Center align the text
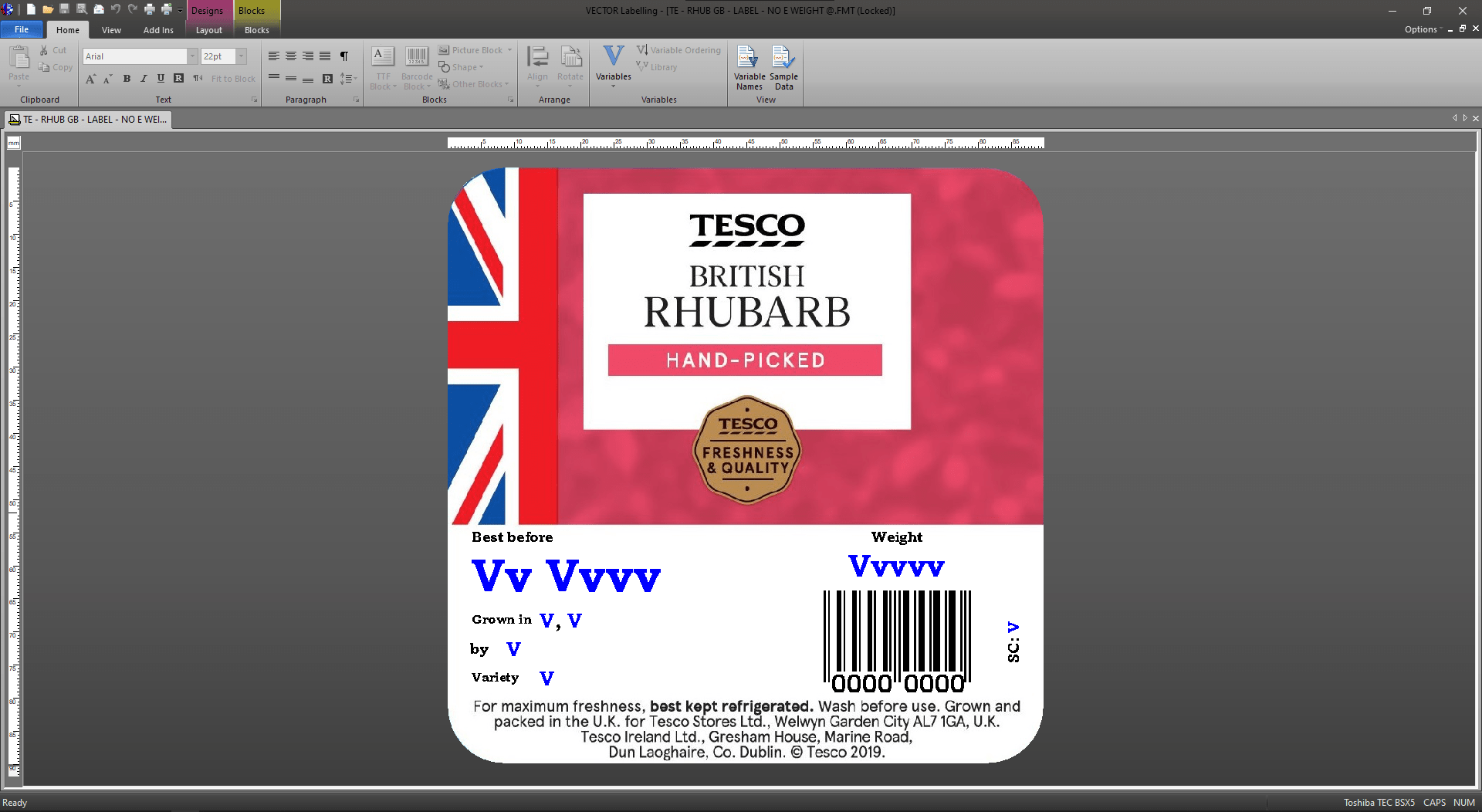Viewport: 1482px width, 812px height. [x=291, y=56]
